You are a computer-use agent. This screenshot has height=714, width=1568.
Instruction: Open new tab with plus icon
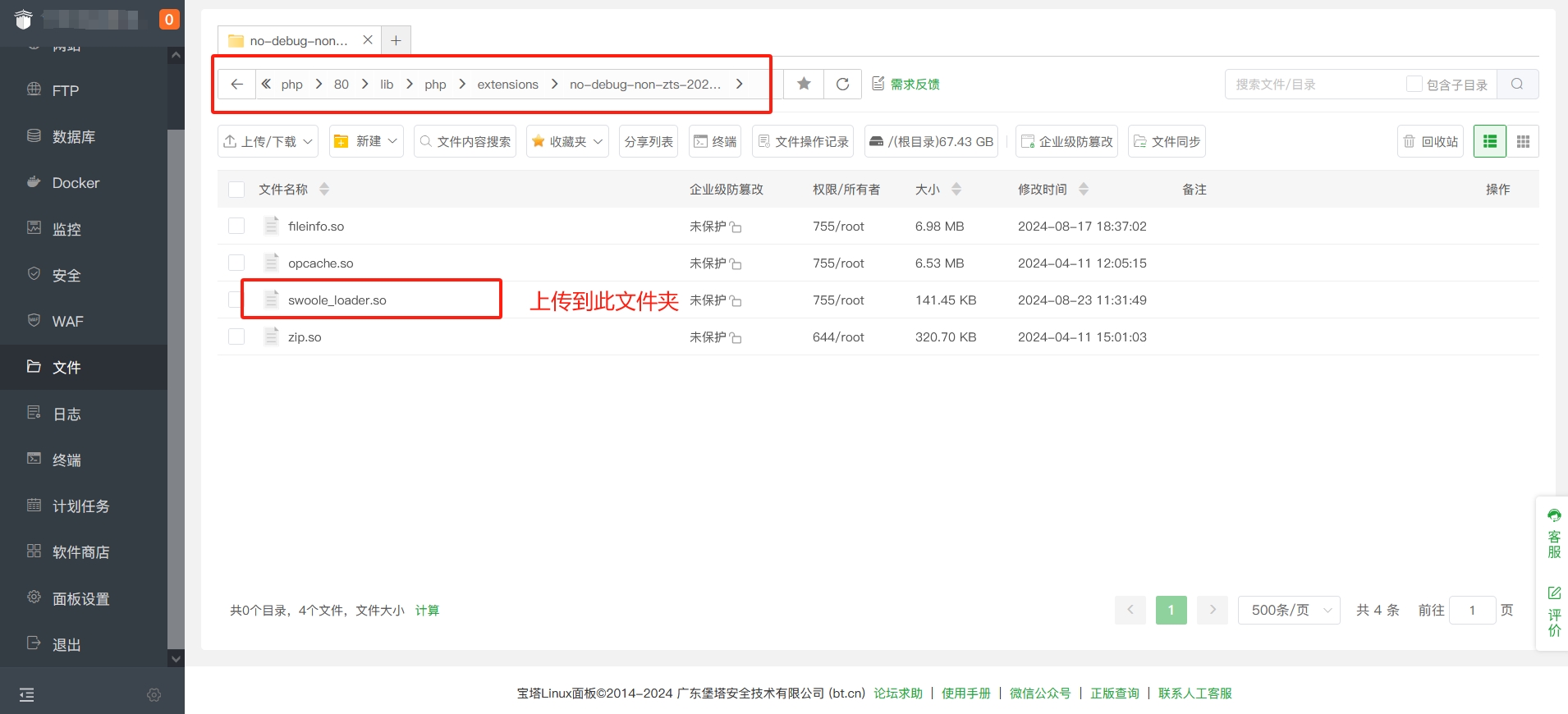tap(396, 40)
